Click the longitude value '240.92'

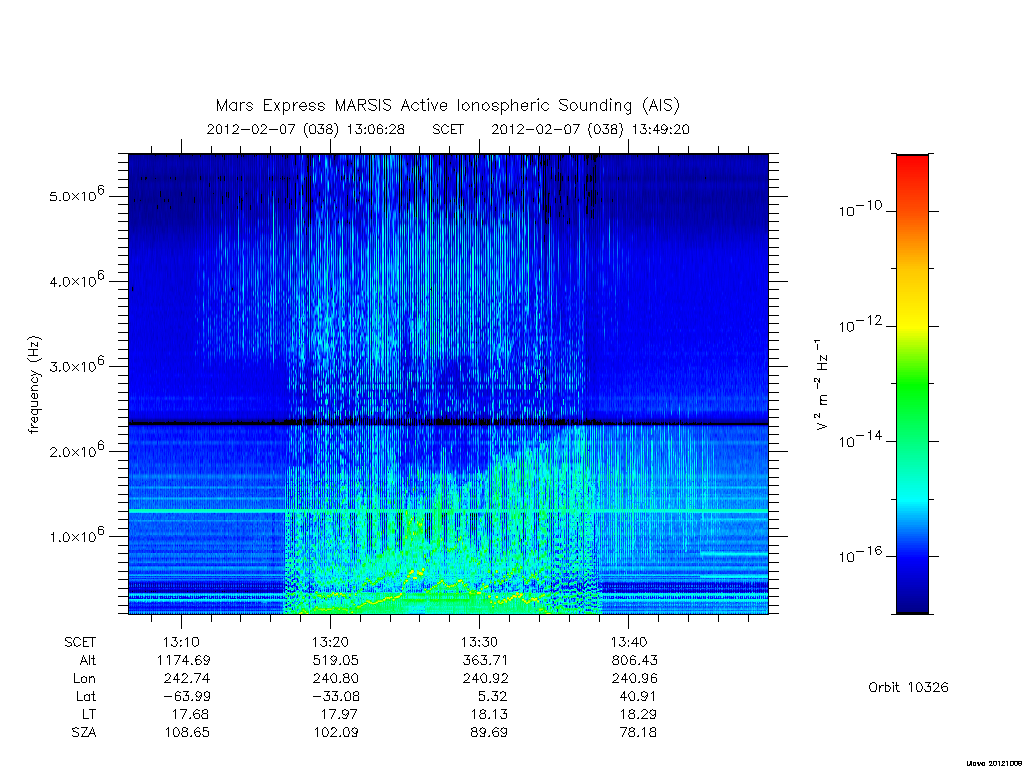pos(485,679)
